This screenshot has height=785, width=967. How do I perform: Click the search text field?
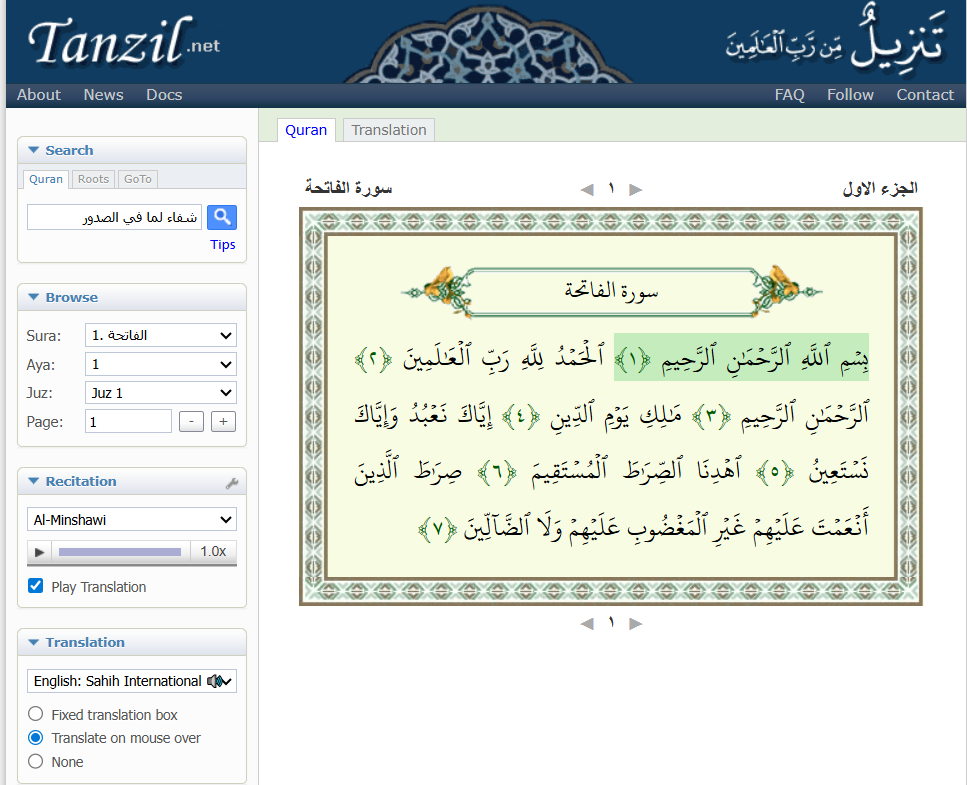114,218
